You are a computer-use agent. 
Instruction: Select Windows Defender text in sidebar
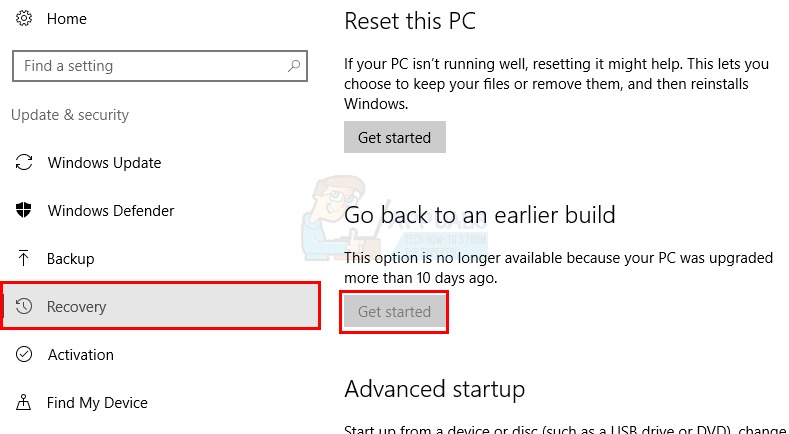111,211
